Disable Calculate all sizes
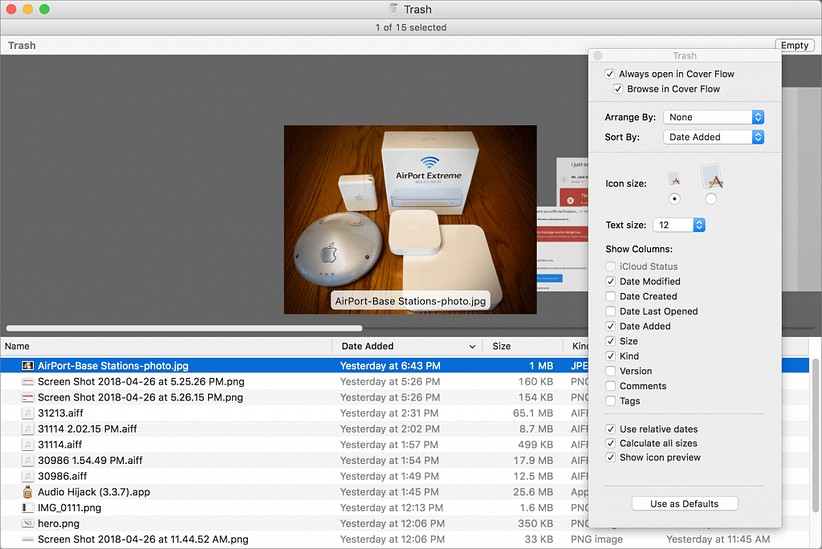This screenshot has width=822, height=549. click(x=610, y=443)
